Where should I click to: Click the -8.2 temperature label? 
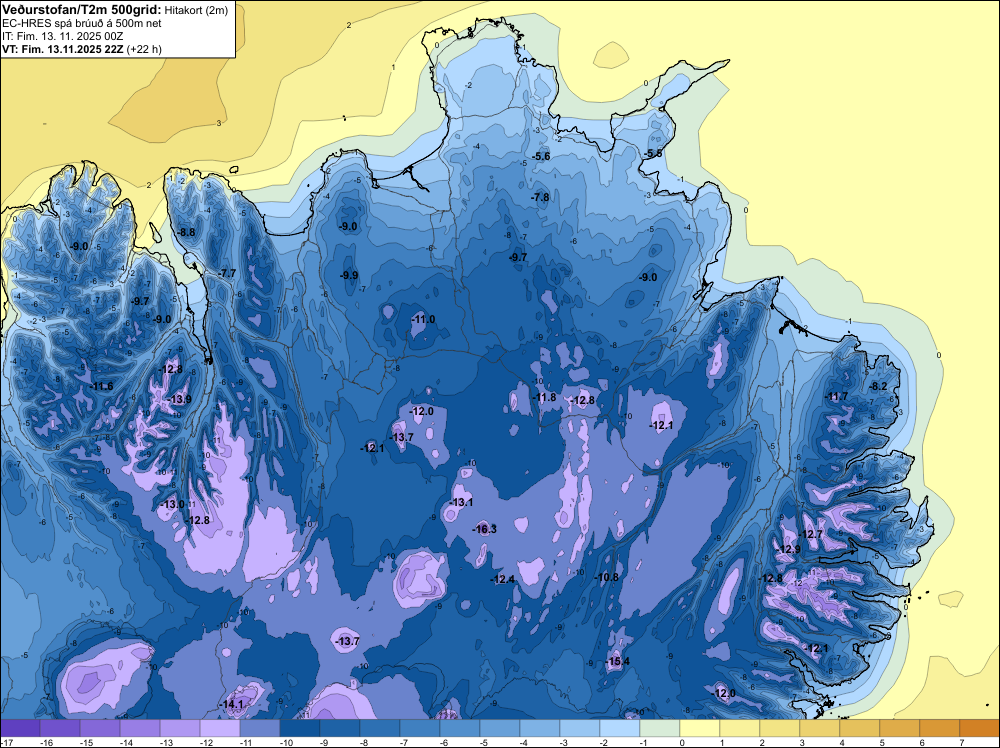tap(878, 386)
